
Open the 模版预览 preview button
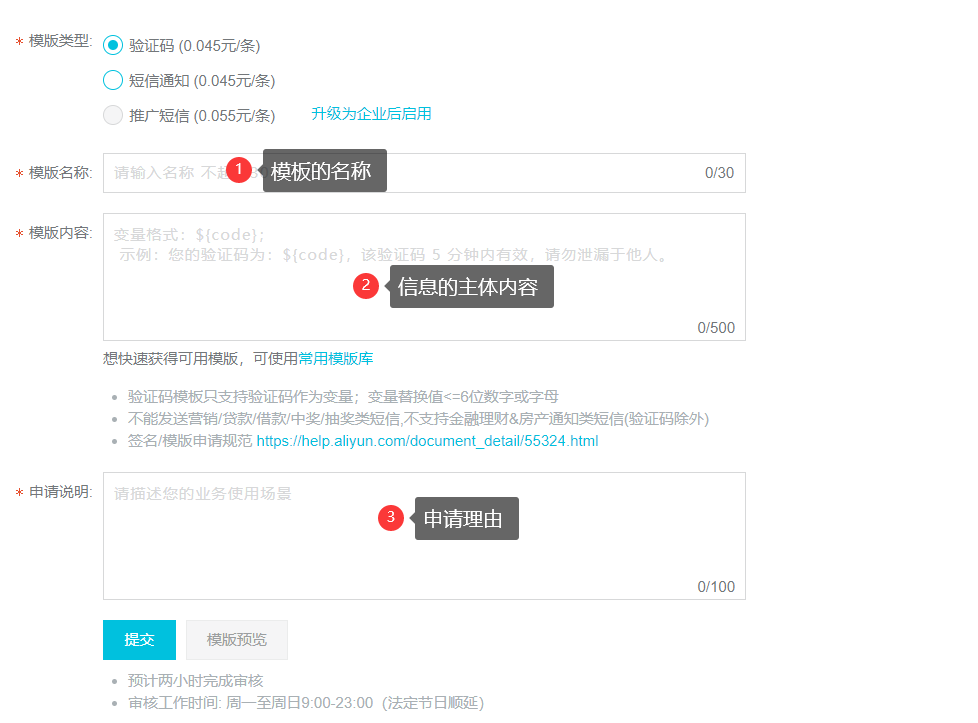[236, 639]
